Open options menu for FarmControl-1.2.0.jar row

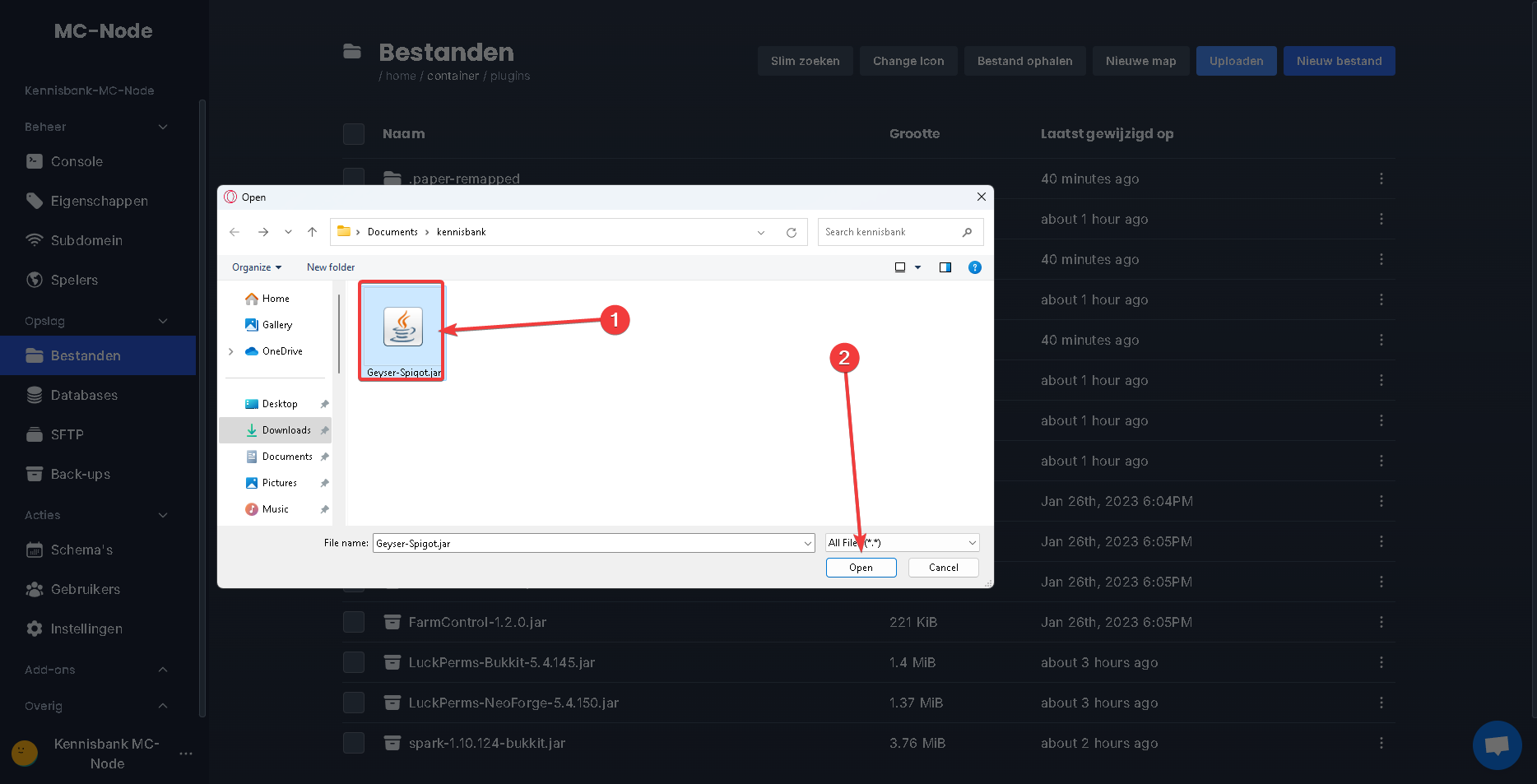[x=1381, y=622]
